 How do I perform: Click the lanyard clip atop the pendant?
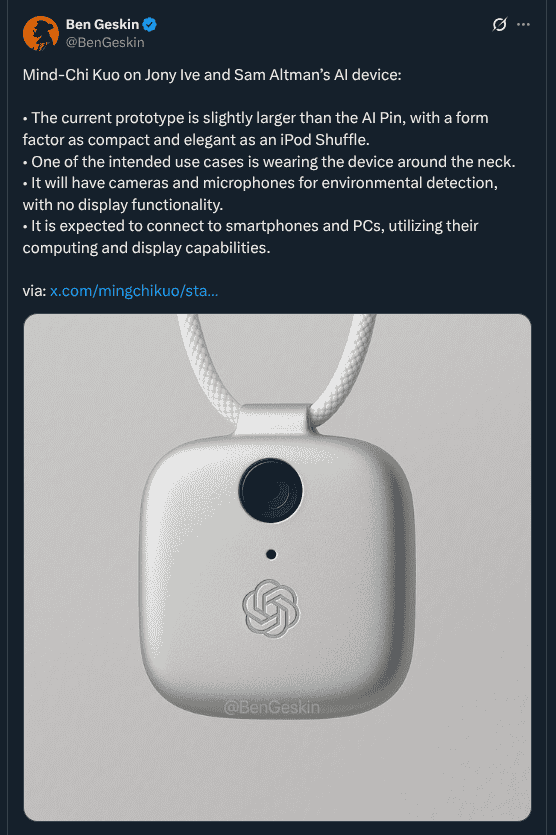tap(272, 420)
